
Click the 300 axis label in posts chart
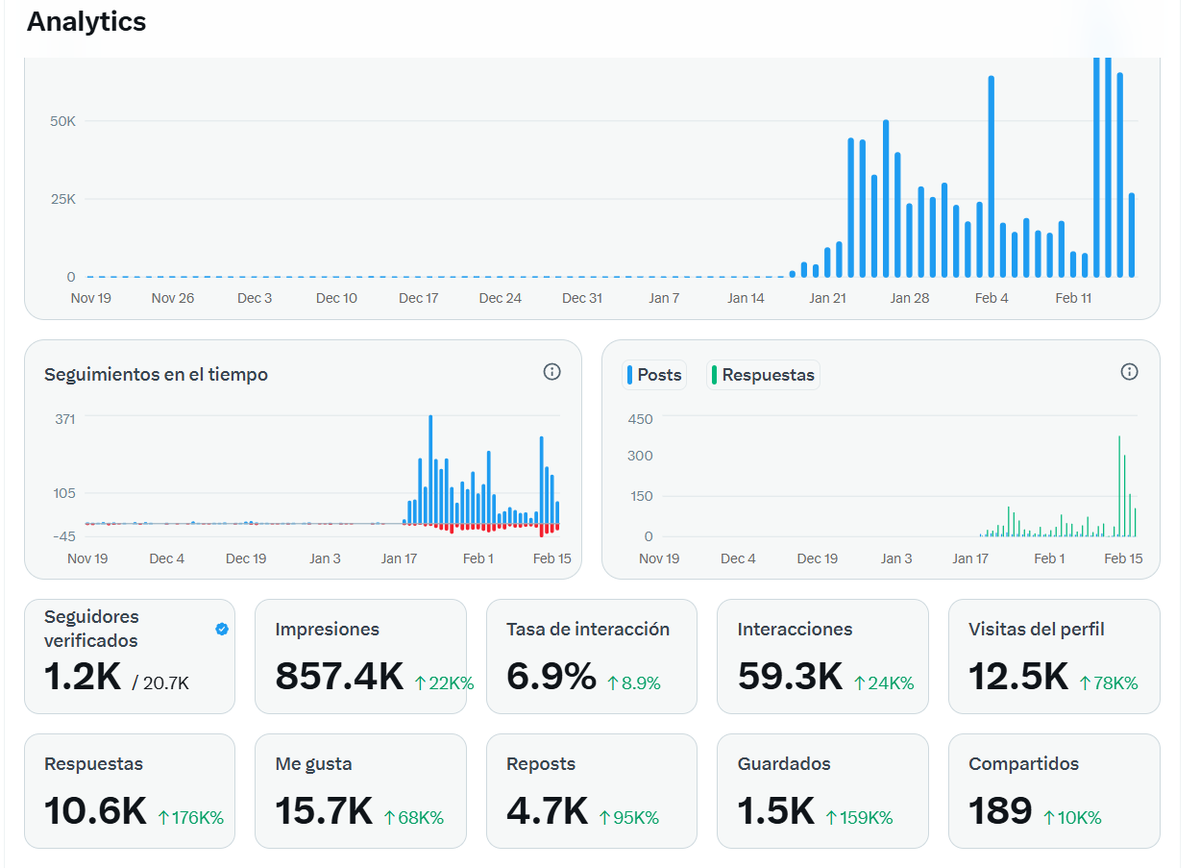[x=640, y=456]
